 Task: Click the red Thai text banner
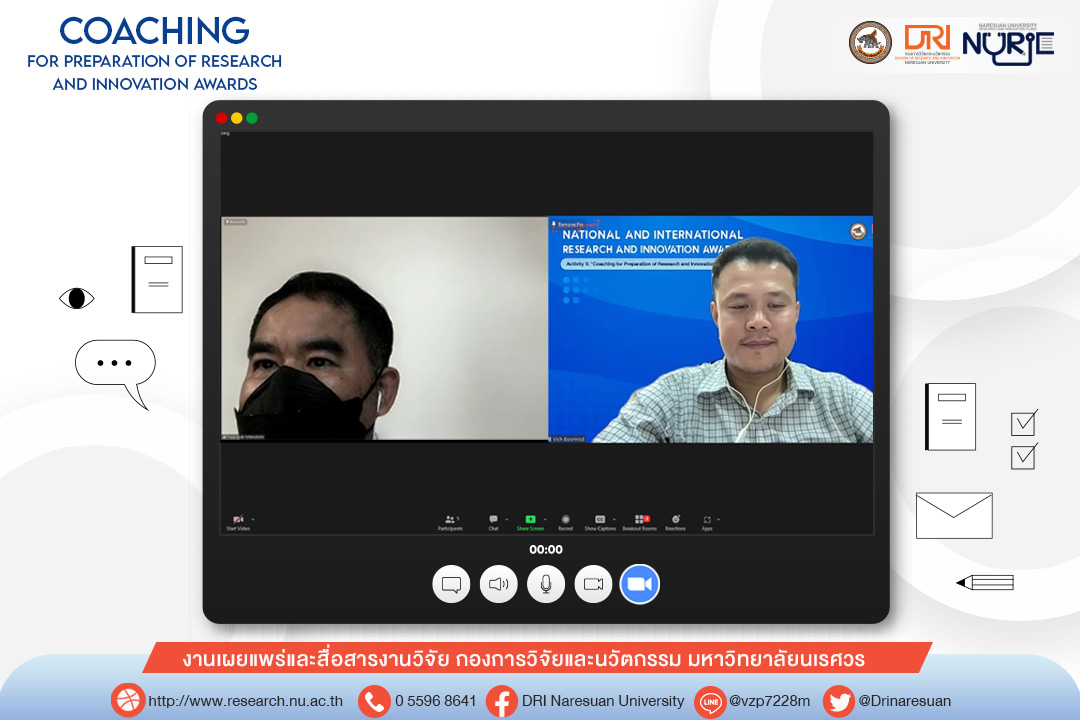click(x=537, y=658)
